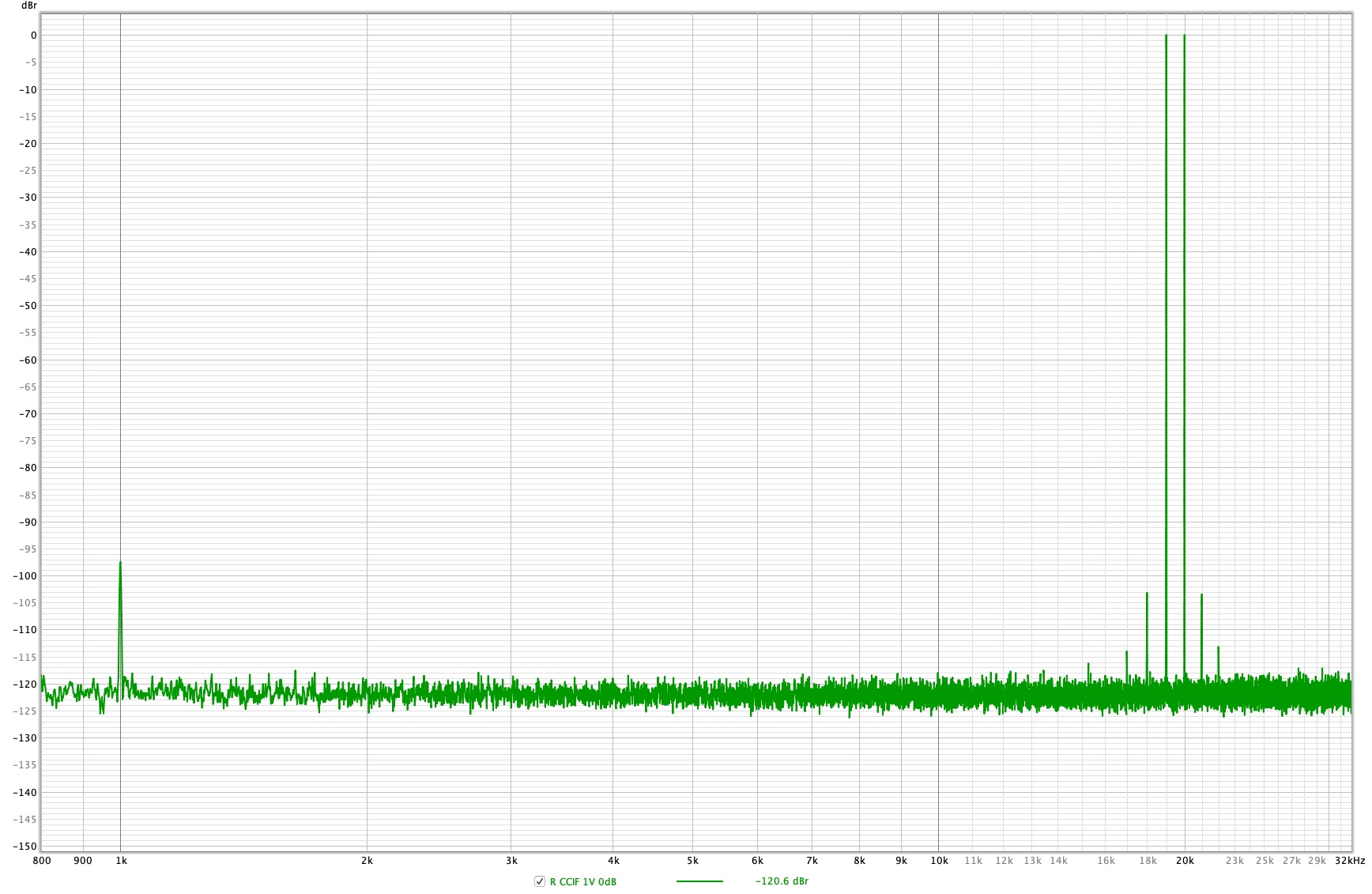Click the 800 frequency axis label
The image size is (1372, 894).
pyautogui.click(x=42, y=861)
